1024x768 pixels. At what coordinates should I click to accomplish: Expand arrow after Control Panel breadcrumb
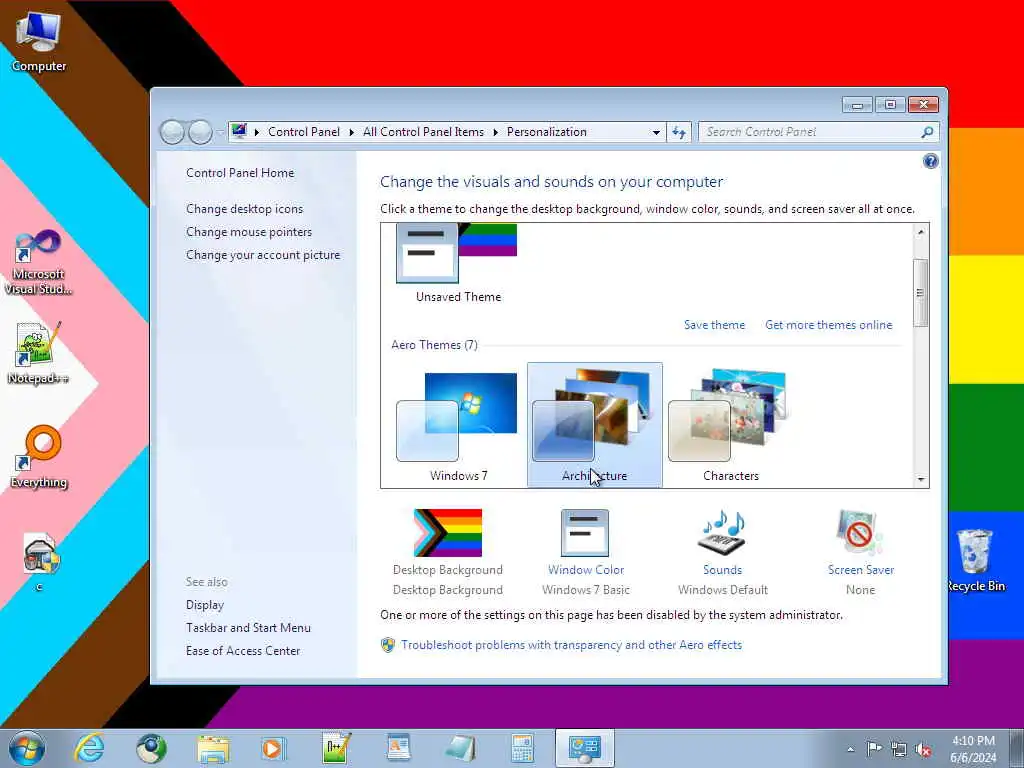click(x=351, y=133)
